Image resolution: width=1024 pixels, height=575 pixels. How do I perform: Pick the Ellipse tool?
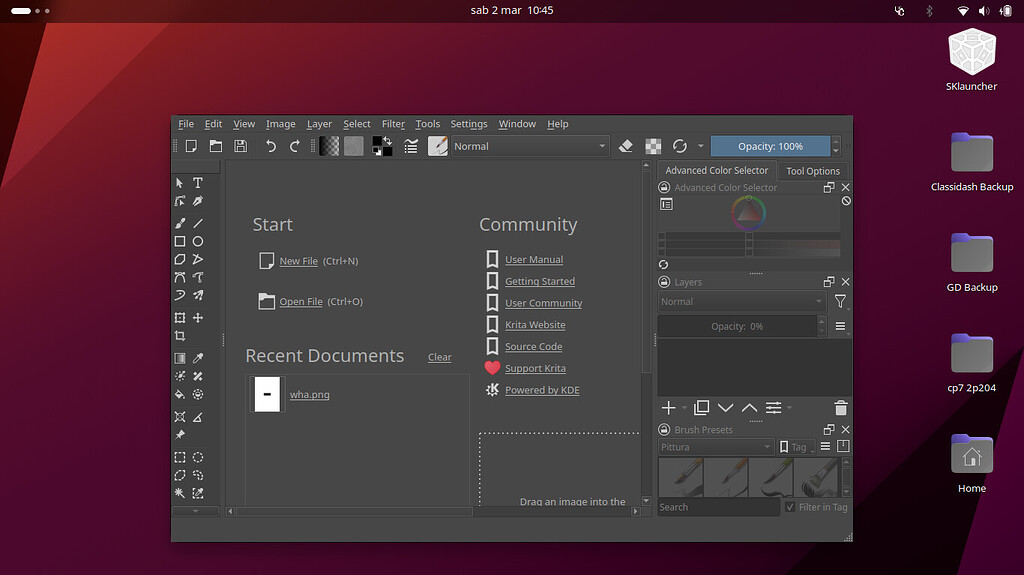pos(198,241)
